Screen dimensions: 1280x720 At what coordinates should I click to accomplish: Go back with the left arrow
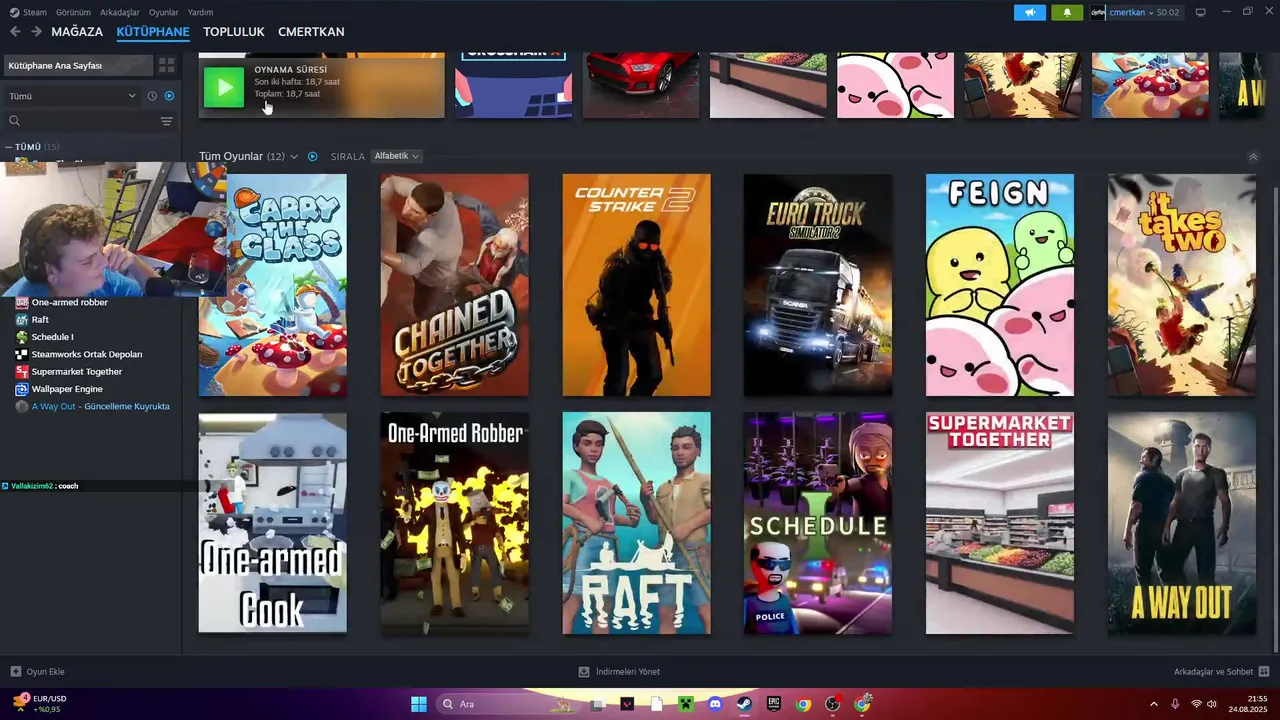point(15,32)
